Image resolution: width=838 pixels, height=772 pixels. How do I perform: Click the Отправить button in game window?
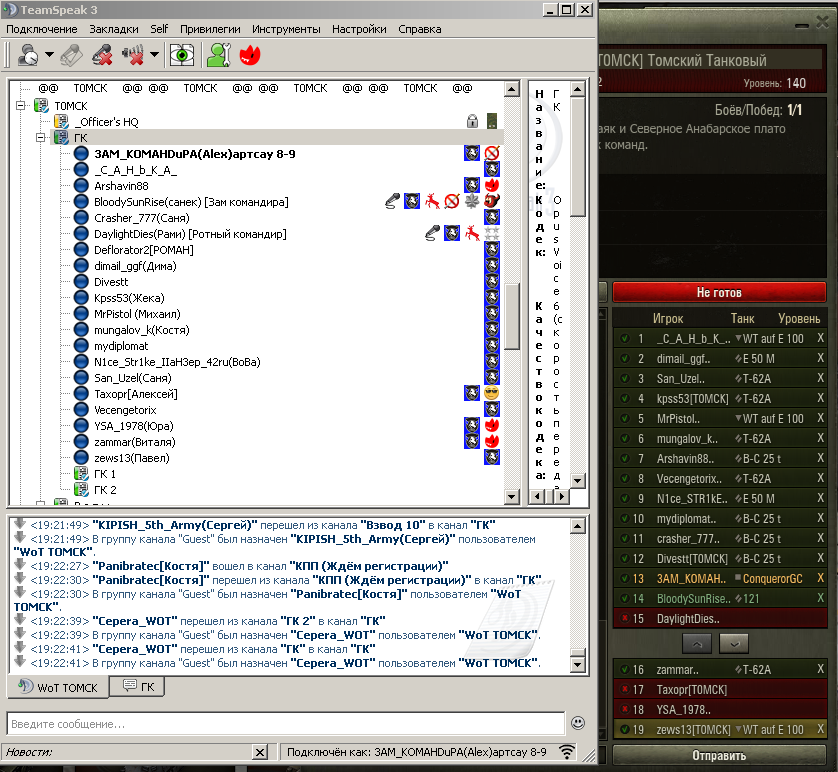pos(719,755)
